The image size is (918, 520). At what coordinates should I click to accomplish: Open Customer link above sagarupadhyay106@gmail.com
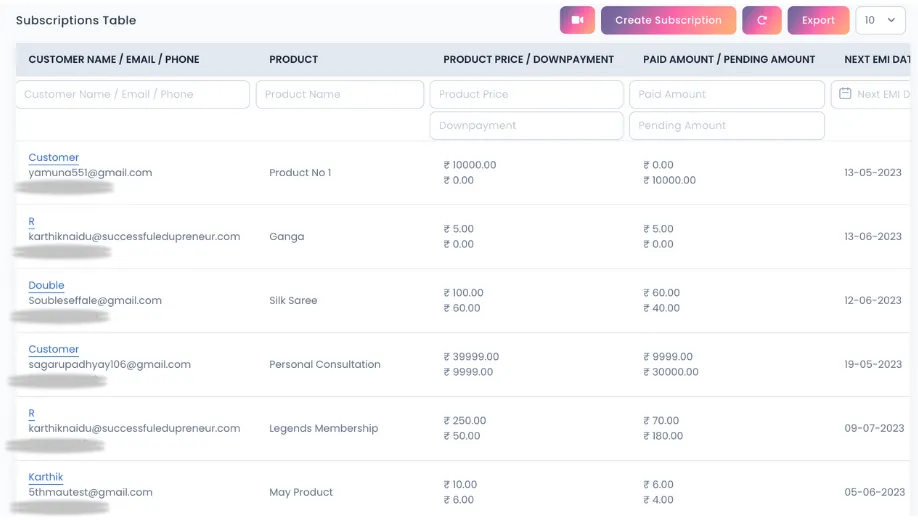(x=53, y=349)
